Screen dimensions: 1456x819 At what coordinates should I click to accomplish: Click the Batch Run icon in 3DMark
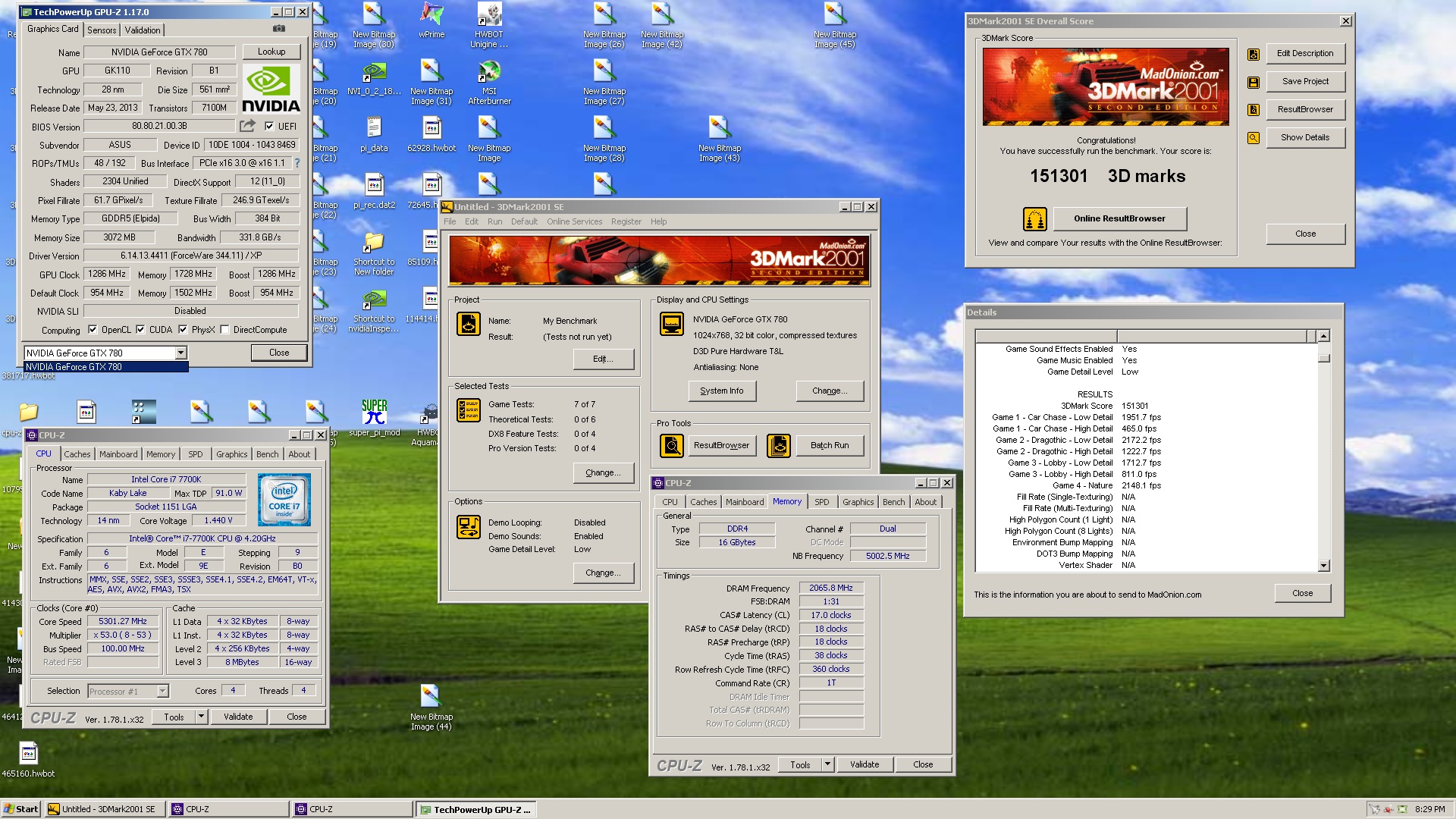(x=779, y=445)
